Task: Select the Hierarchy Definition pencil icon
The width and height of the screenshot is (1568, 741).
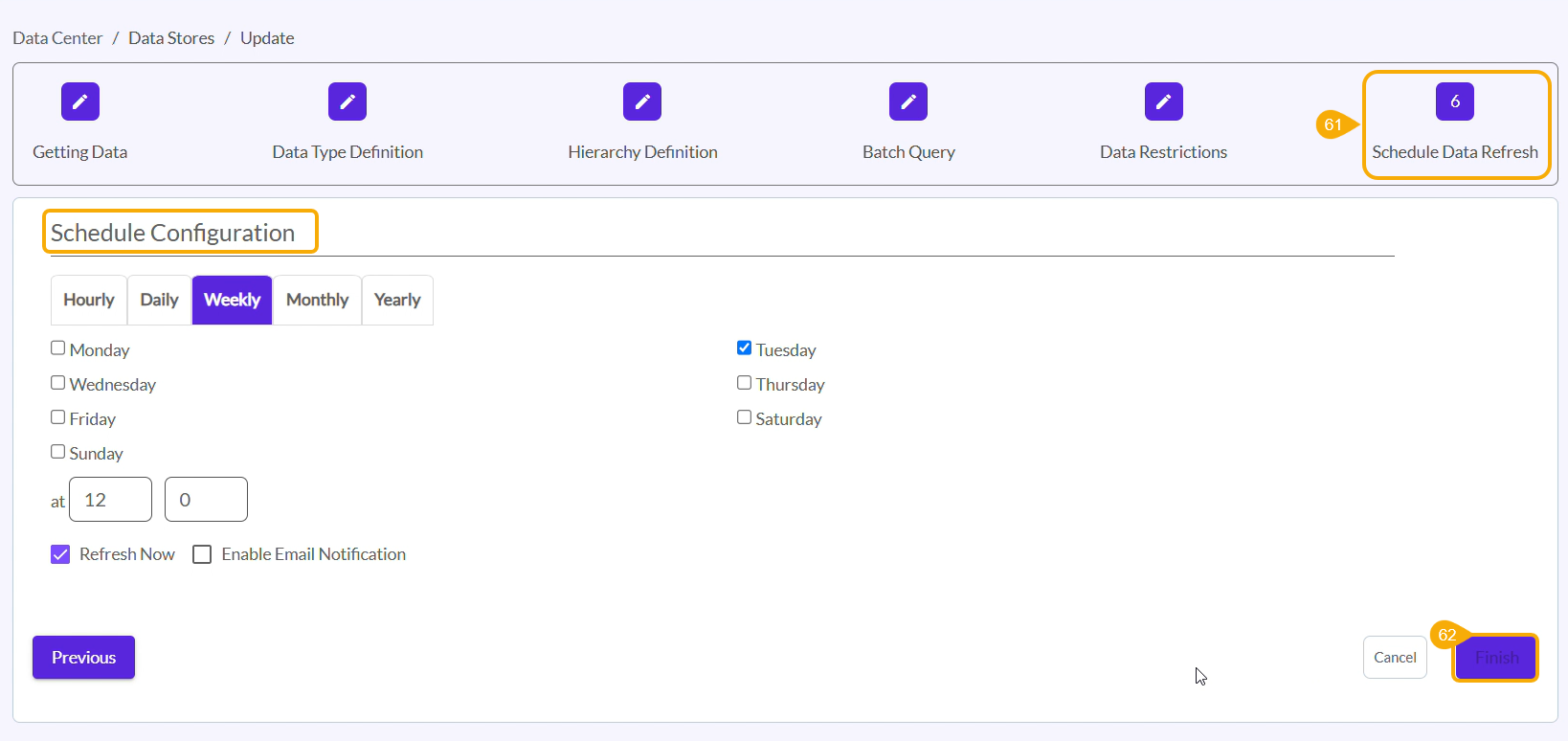Action: [642, 101]
